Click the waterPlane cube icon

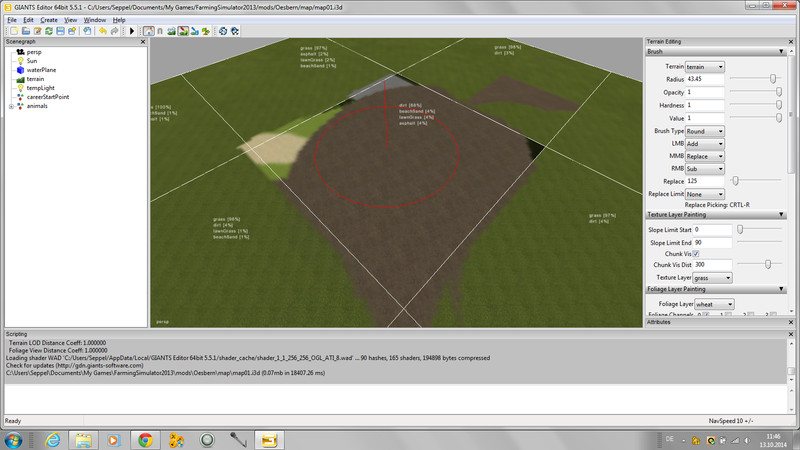[x=19, y=69]
